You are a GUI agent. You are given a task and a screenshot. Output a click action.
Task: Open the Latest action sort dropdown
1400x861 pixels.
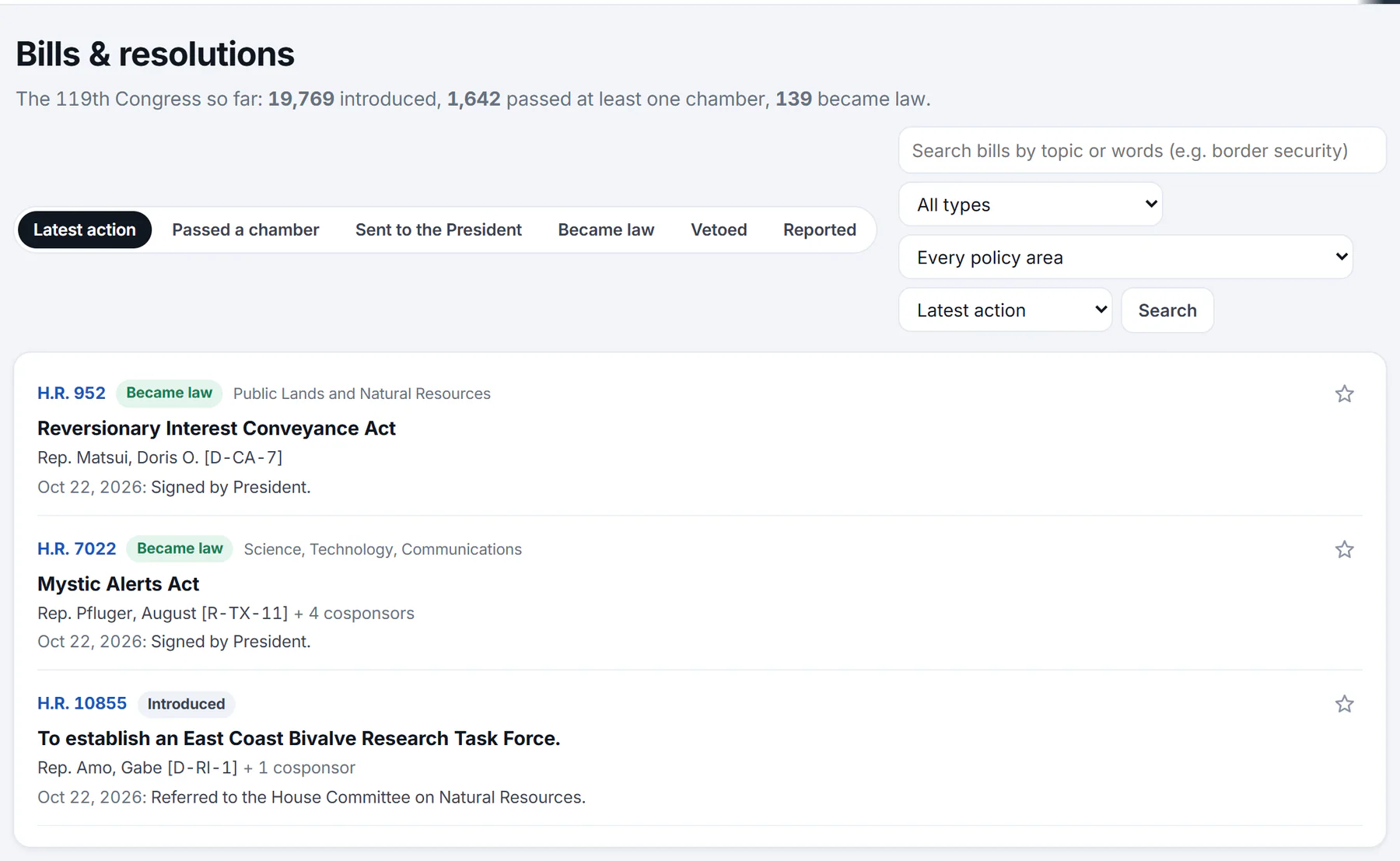tap(1006, 310)
